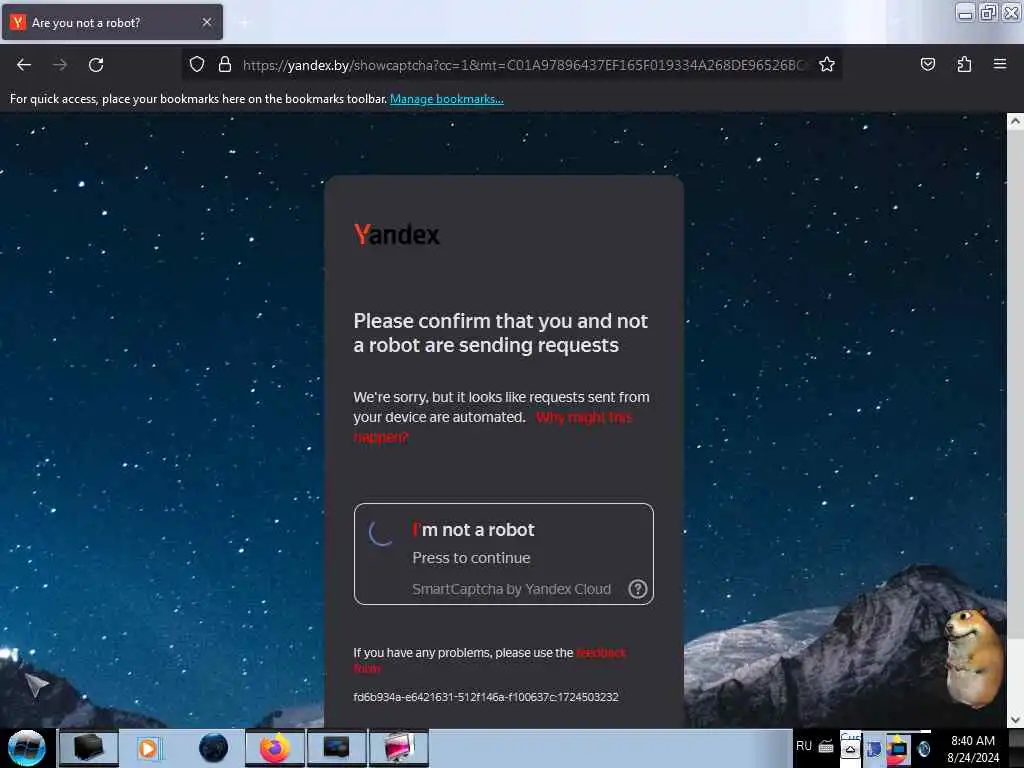Click the round blue tray icon
The image size is (1024, 768).
[924, 749]
